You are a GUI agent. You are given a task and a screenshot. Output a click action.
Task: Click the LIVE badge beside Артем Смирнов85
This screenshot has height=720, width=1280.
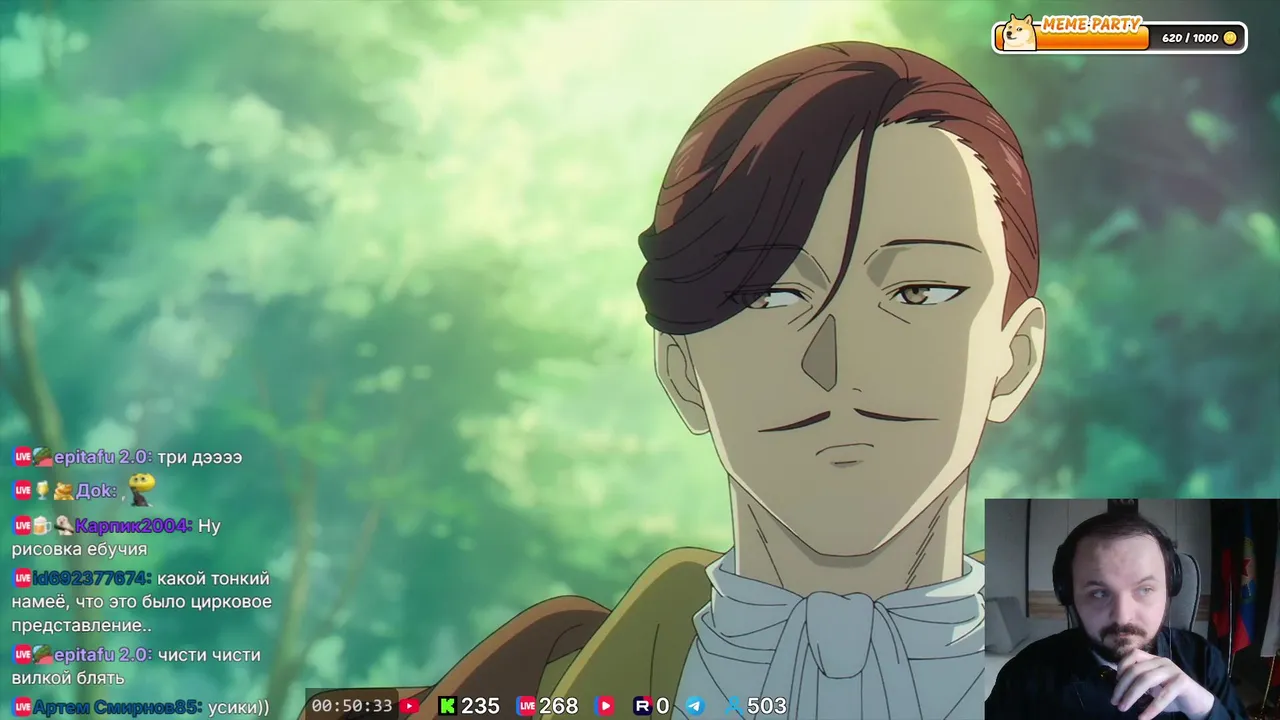pyautogui.click(x=22, y=707)
